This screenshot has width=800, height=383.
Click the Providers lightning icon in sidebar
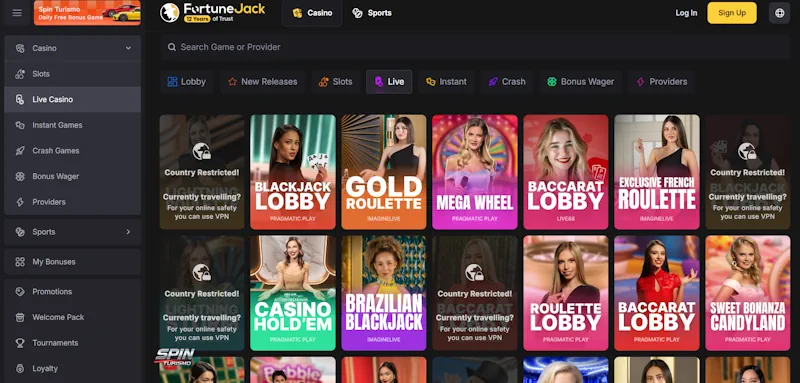coord(20,202)
